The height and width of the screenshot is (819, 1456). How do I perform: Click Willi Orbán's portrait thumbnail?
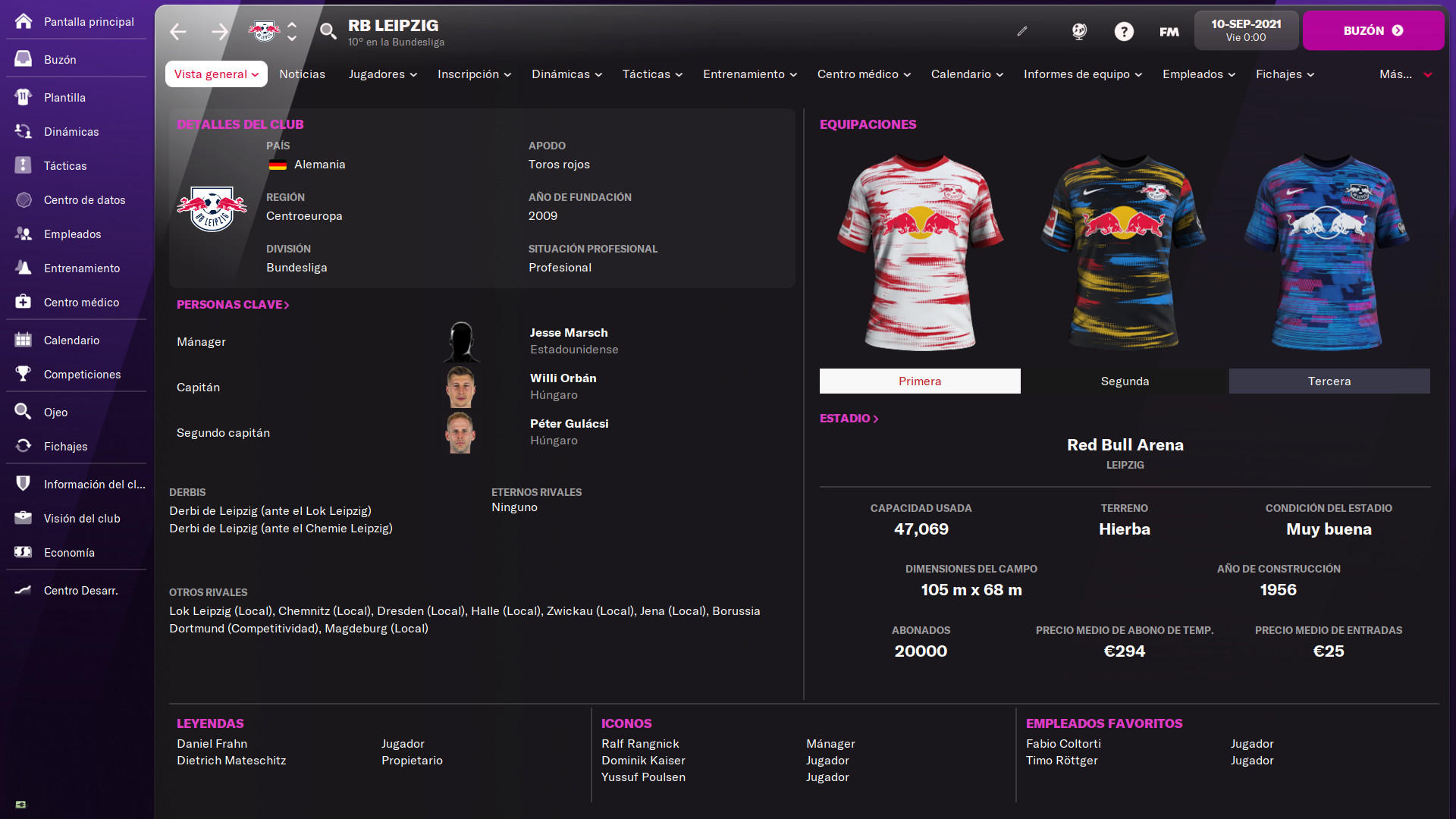460,387
